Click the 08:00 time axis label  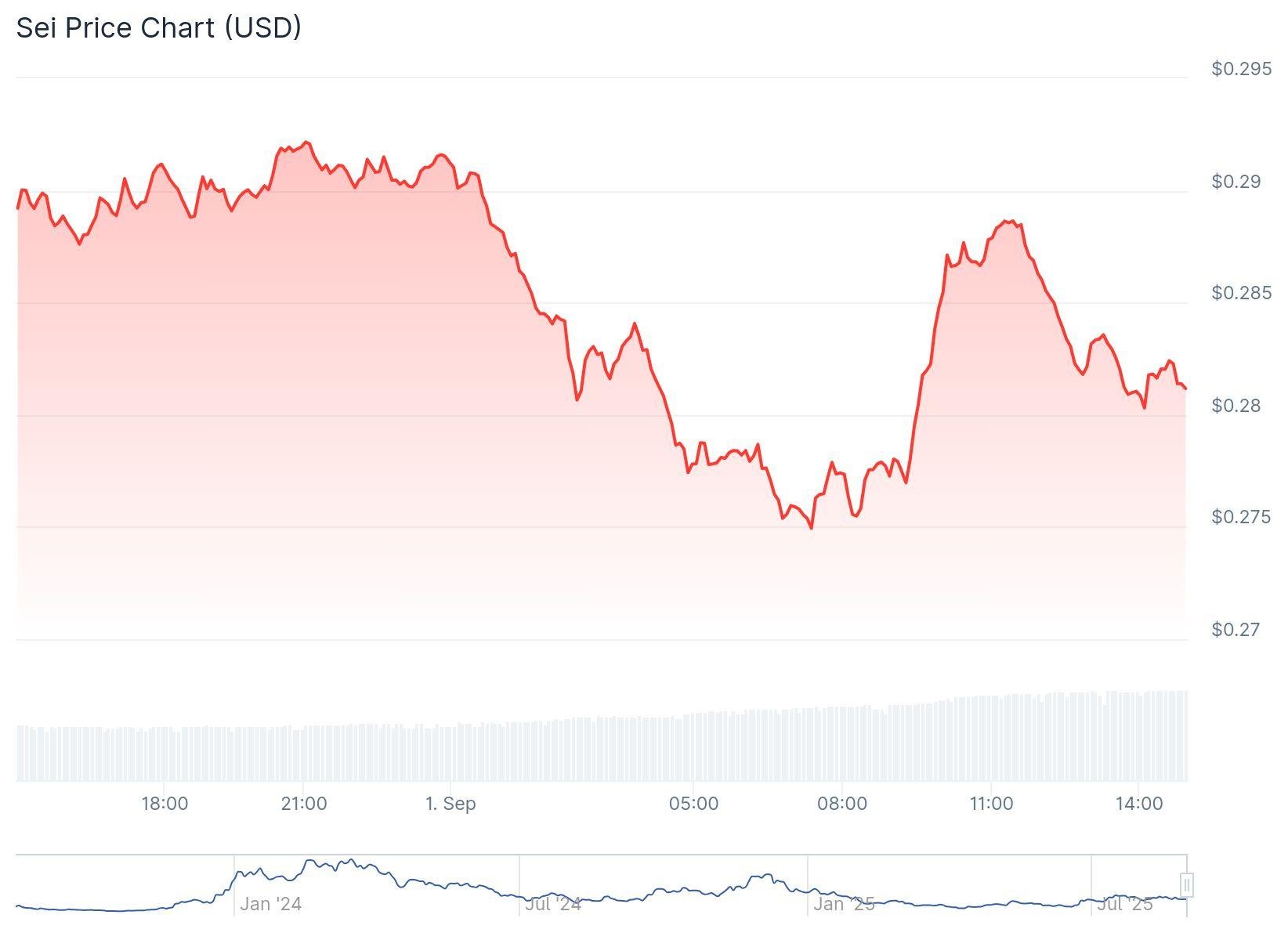click(x=842, y=804)
